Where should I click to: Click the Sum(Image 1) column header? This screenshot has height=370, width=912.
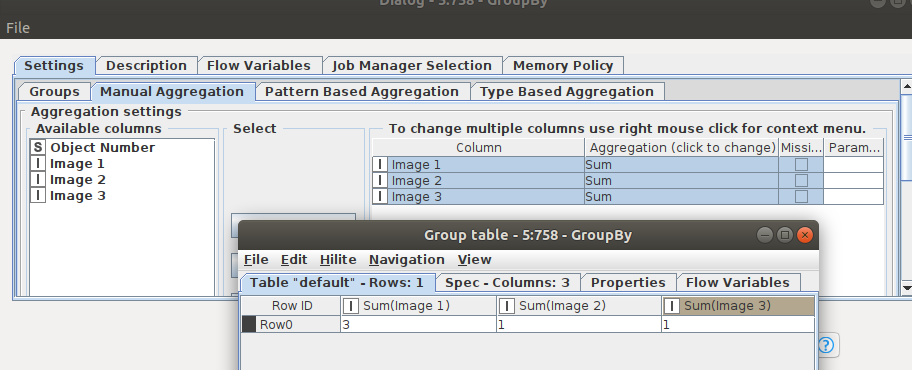418,306
